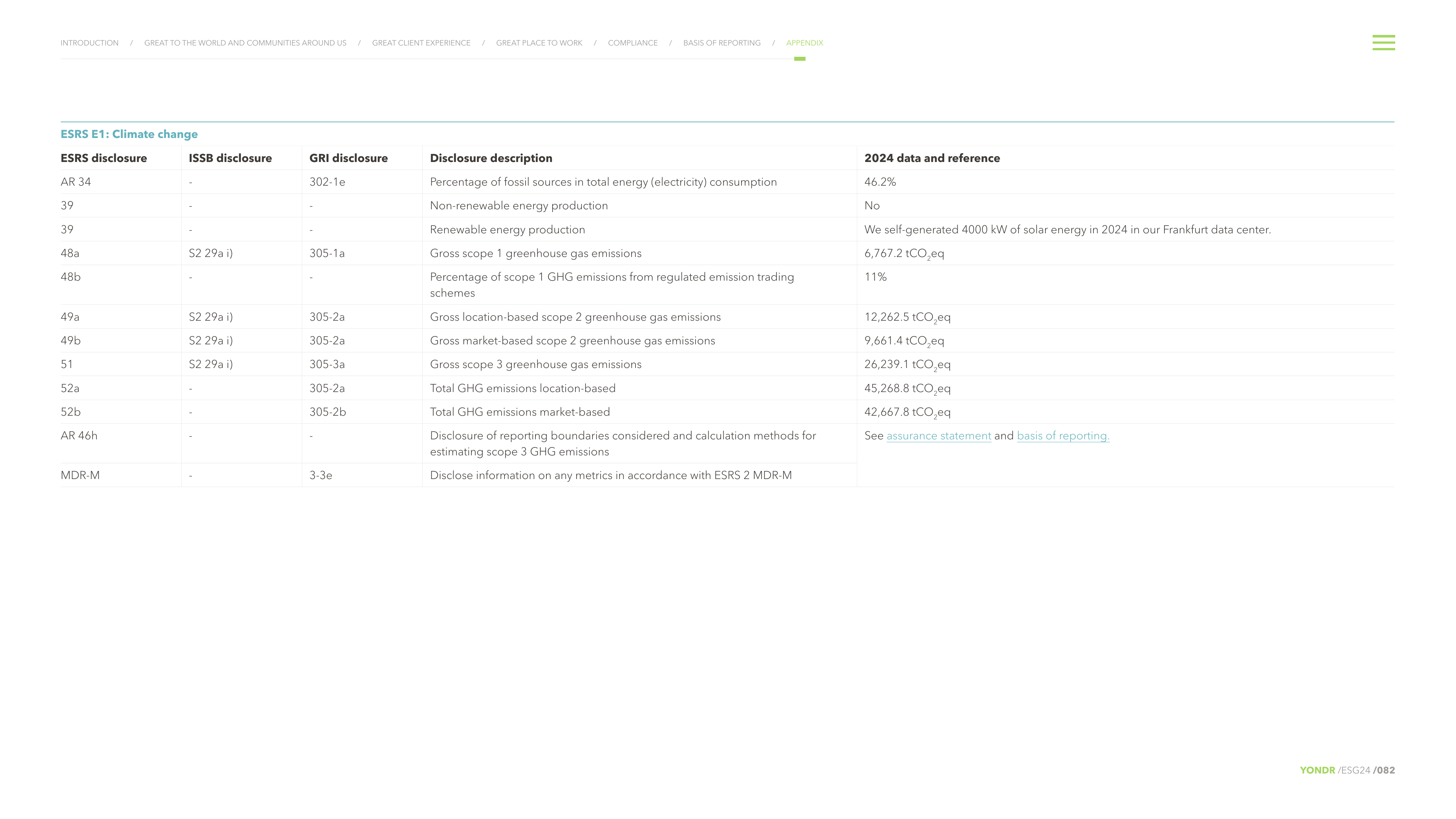The image size is (1456, 819).
Task: Select the 45,268.8 tCO2eq value
Action: [907, 389]
